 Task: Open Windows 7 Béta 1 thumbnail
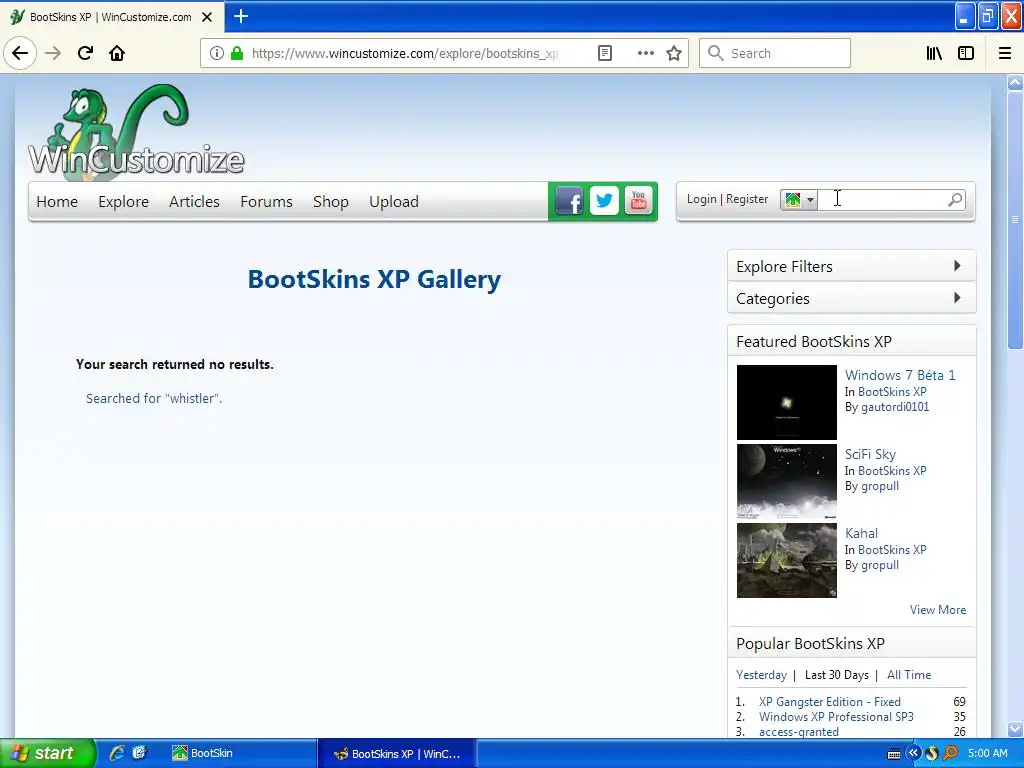click(786, 402)
